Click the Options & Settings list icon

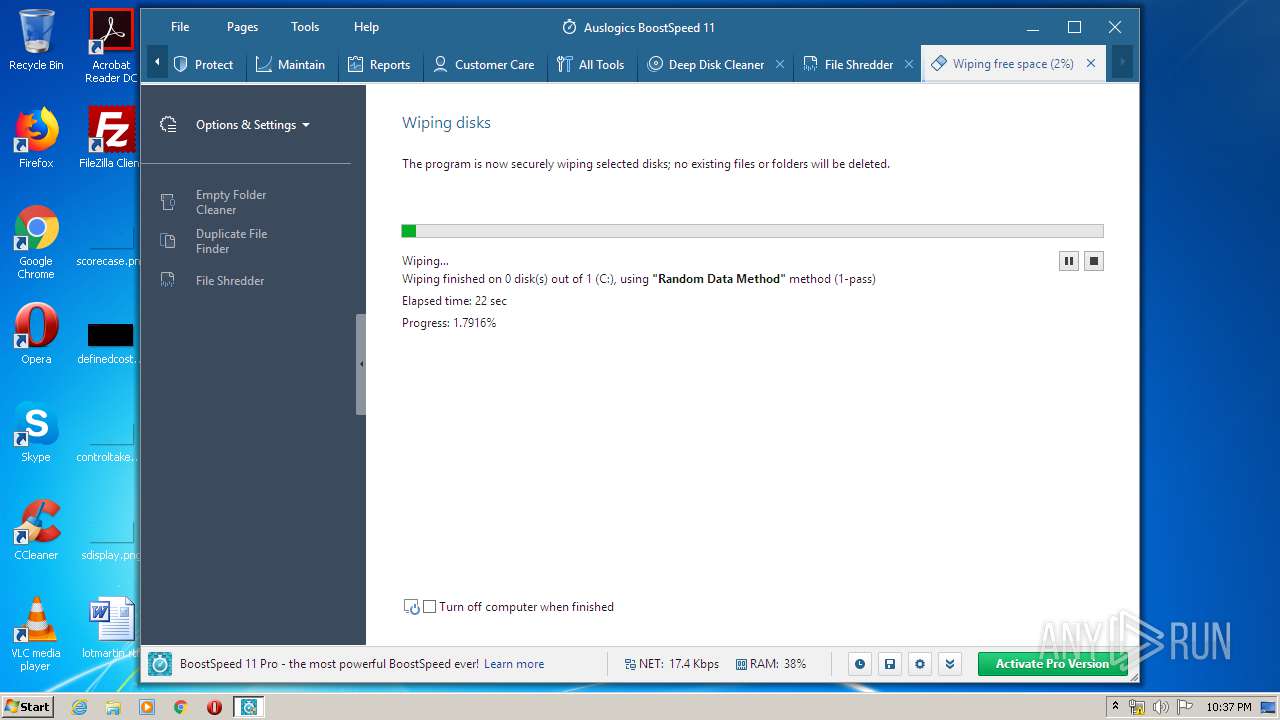[169, 125]
